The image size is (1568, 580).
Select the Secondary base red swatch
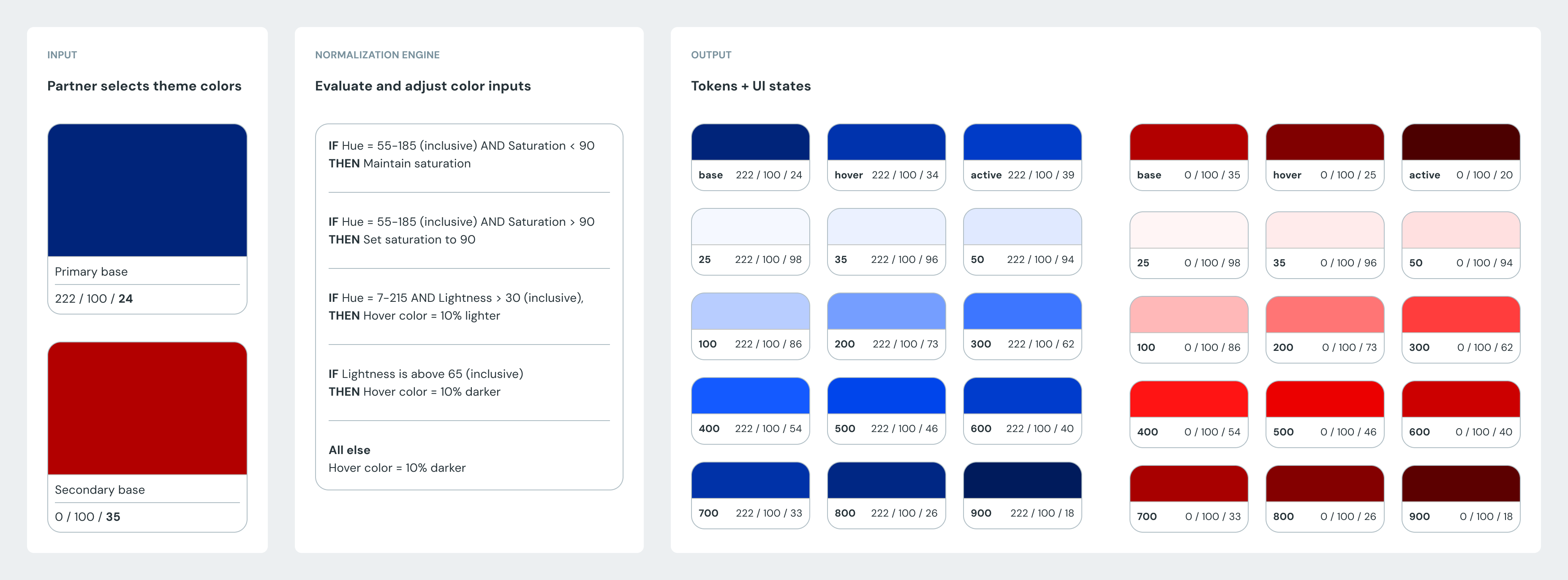point(147,407)
